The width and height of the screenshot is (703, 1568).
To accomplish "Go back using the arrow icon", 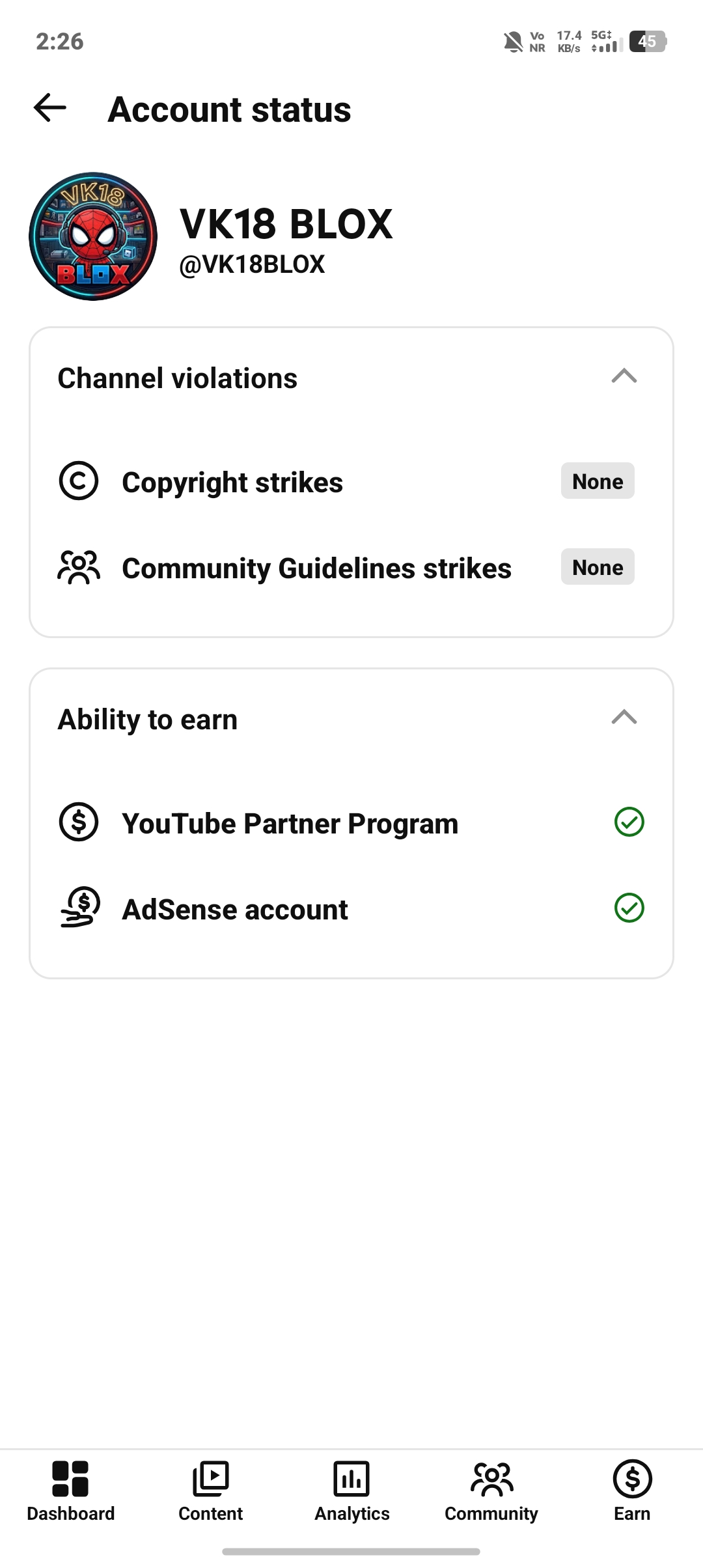I will tap(50, 108).
